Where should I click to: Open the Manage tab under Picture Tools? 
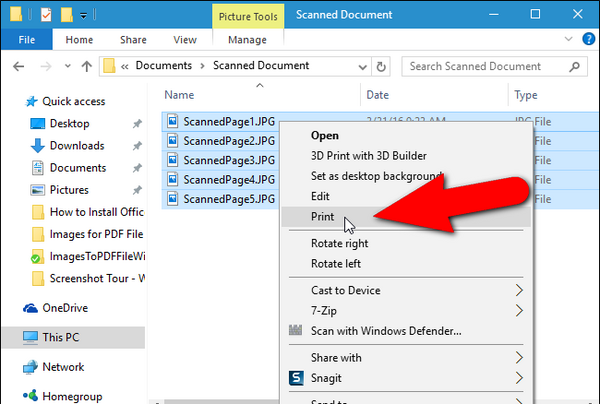pyautogui.click(x=247, y=40)
